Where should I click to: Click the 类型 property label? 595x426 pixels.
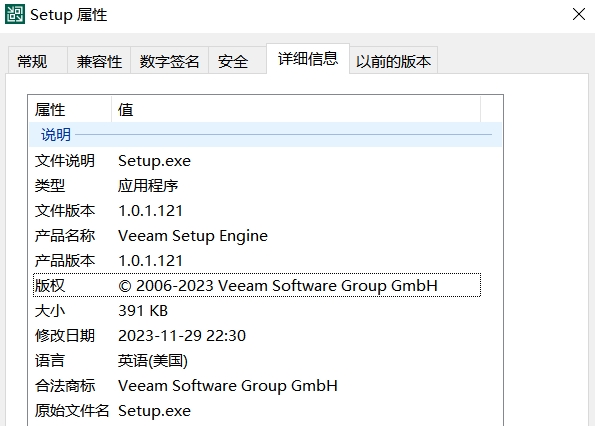point(50,186)
